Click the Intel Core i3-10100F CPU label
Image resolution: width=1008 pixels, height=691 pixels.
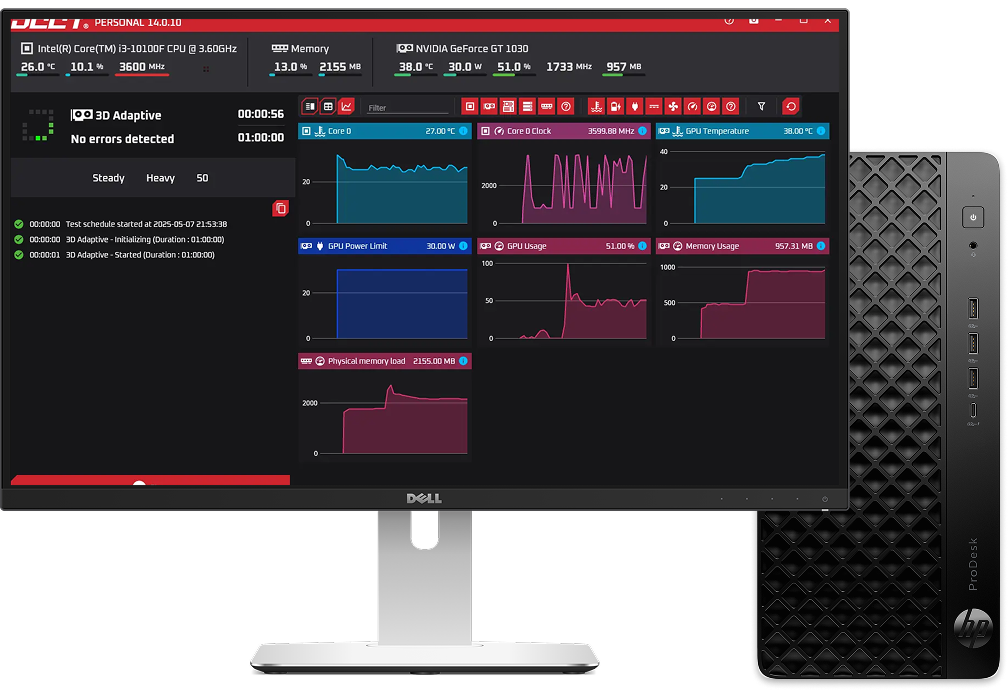click(137, 49)
